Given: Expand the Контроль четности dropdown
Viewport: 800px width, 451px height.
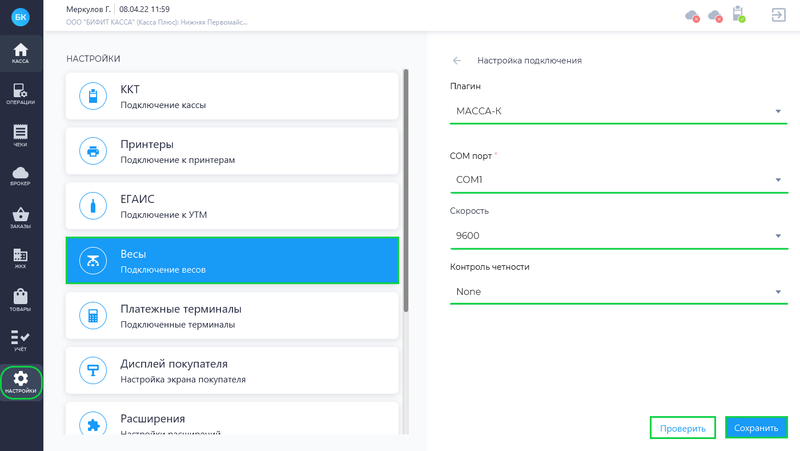Looking at the screenshot, I should [618, 292].
